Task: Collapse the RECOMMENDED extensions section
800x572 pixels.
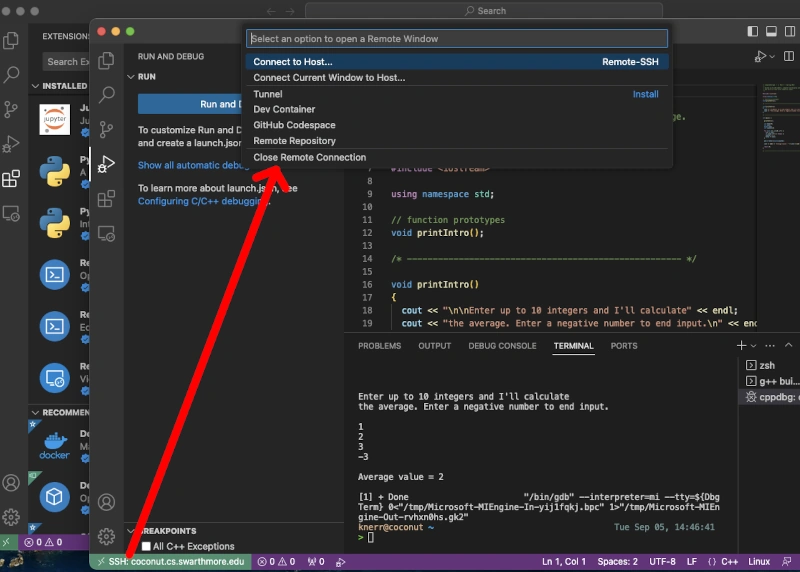Action: coord(35,412)
